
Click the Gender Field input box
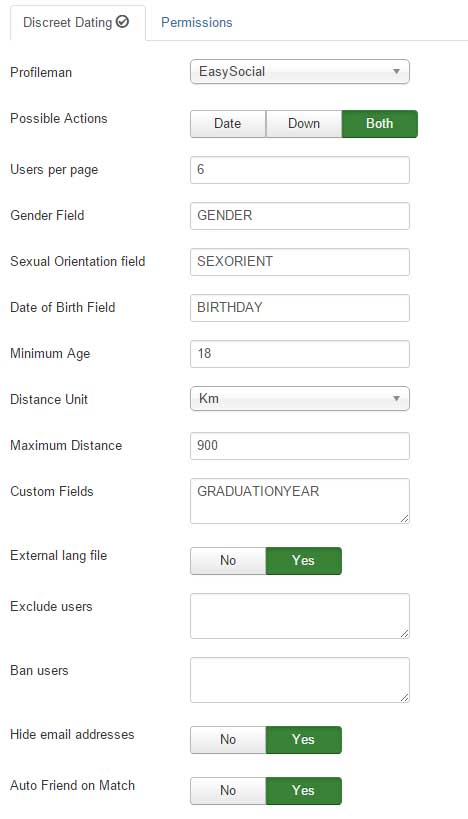tap(300, 216)
